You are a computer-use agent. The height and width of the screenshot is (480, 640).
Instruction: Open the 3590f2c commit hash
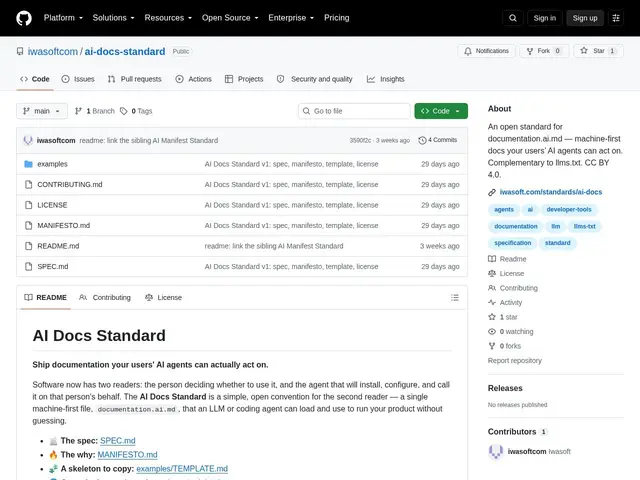coord(360,140)
